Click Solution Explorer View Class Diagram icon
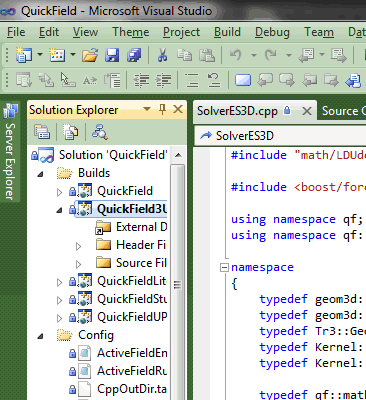This screenshot has width=366, height=400. (x=99, y=132)
